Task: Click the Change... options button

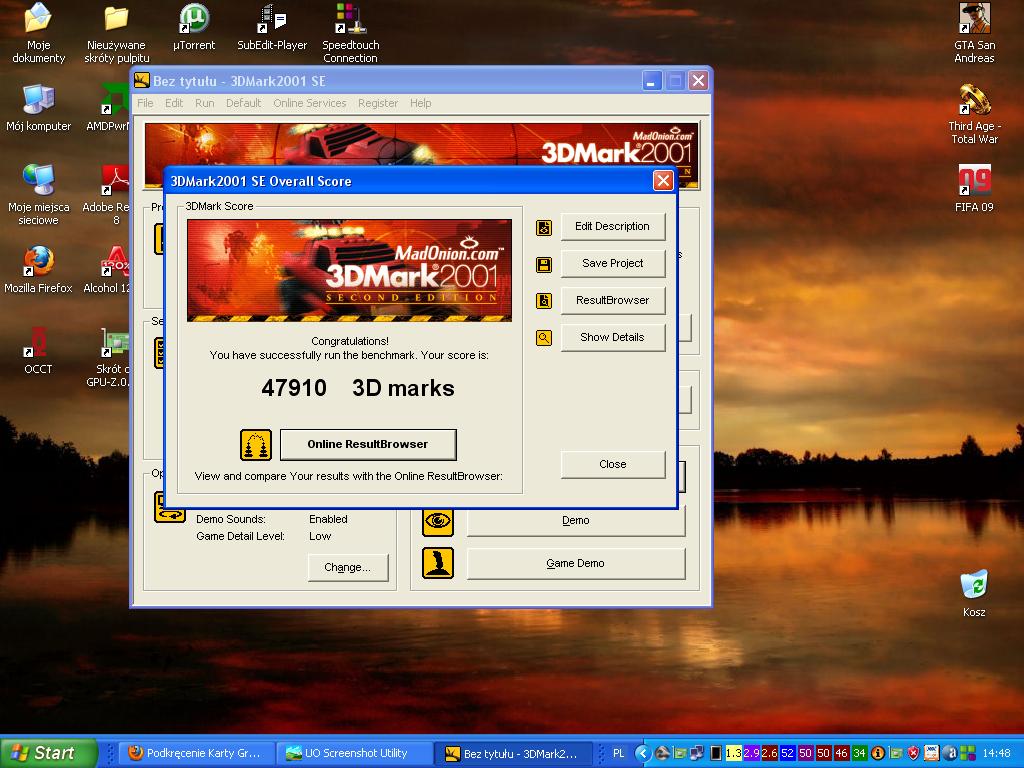Action: 347,568
